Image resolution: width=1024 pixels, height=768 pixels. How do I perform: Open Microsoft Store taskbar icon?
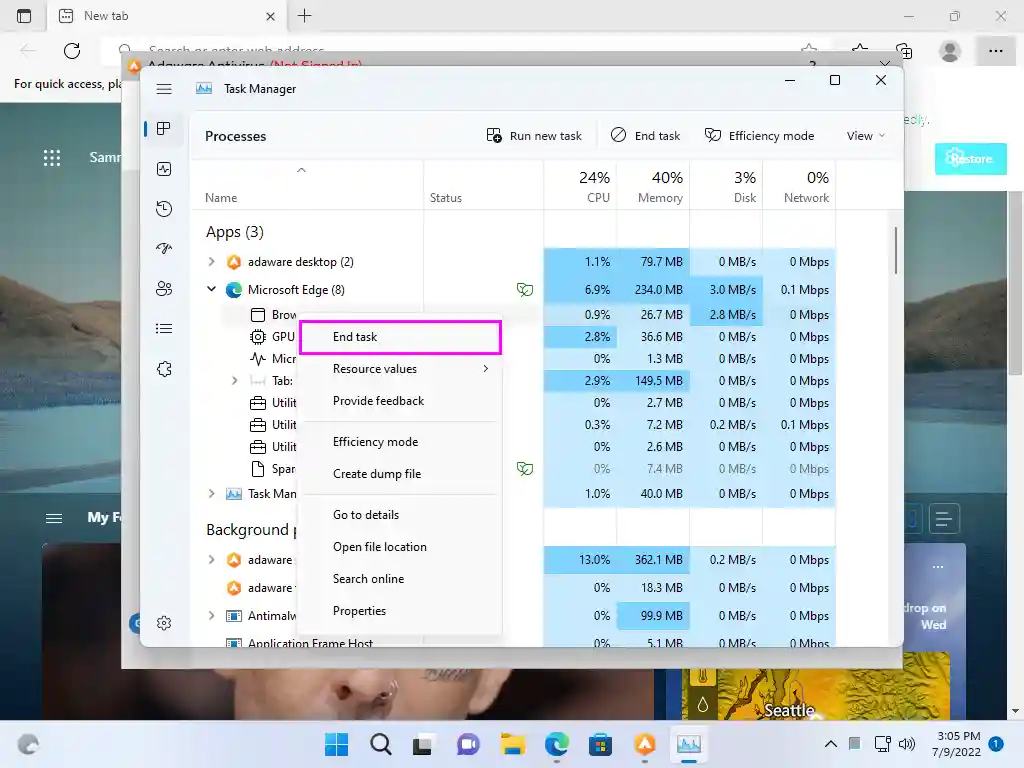tap(600, 744)
